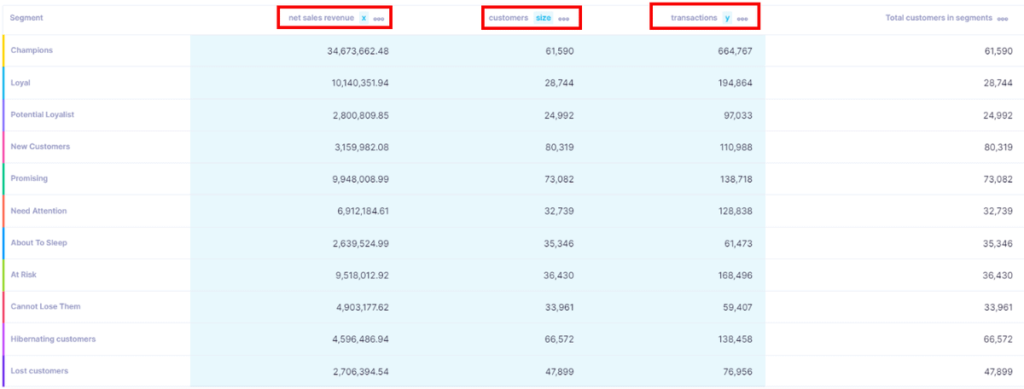The width and height of the screenshot is (1024, 389).
Task: Click the yellow color bar beside Champions
Action: click(x=4, y=50)
